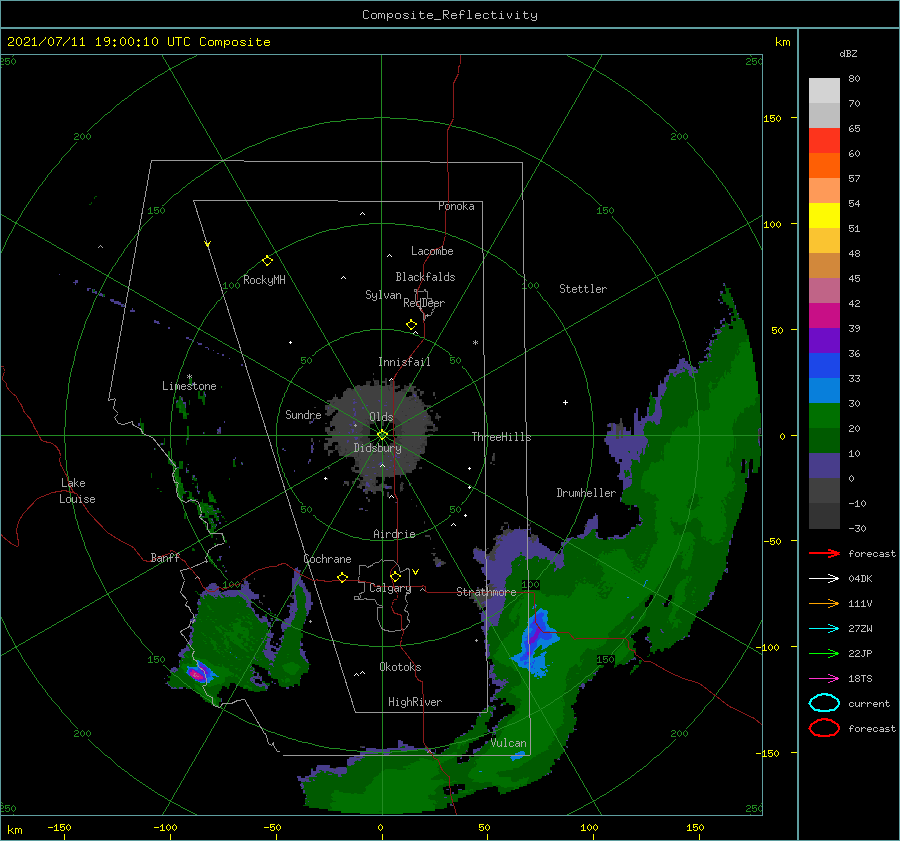Screen dimensions: 900x841
Task: Click yellow diamond marker above Calgary label
Action: tap(395, 576)
